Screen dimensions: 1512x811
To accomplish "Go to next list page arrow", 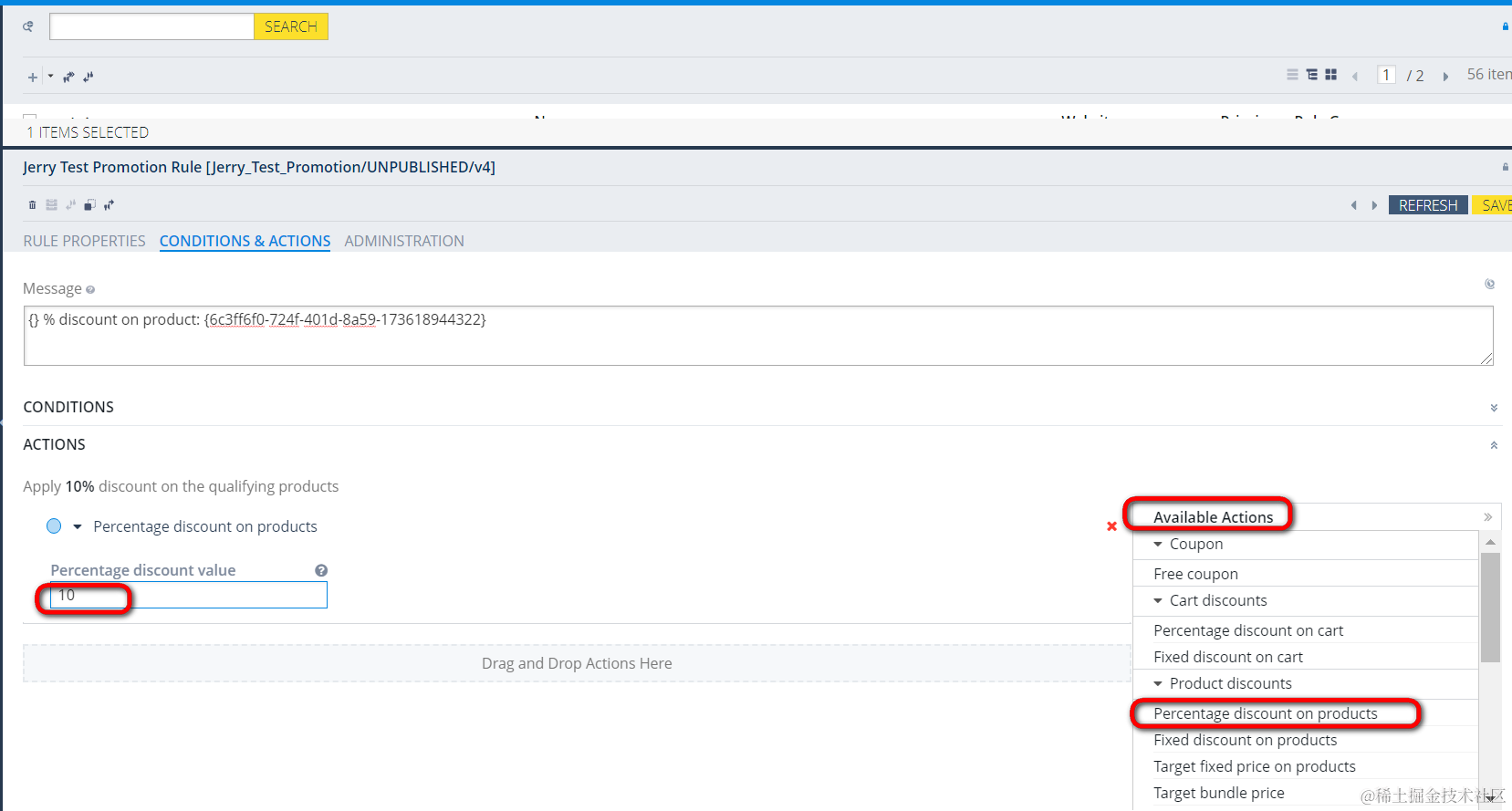I will point(1445,77).
